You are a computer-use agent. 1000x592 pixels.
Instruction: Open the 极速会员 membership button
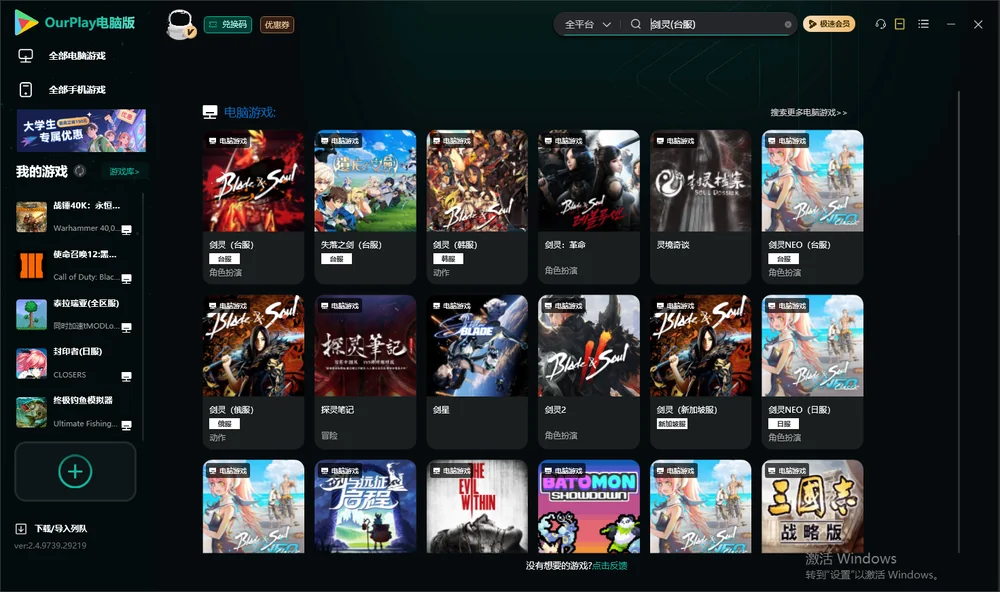(828, 24)
